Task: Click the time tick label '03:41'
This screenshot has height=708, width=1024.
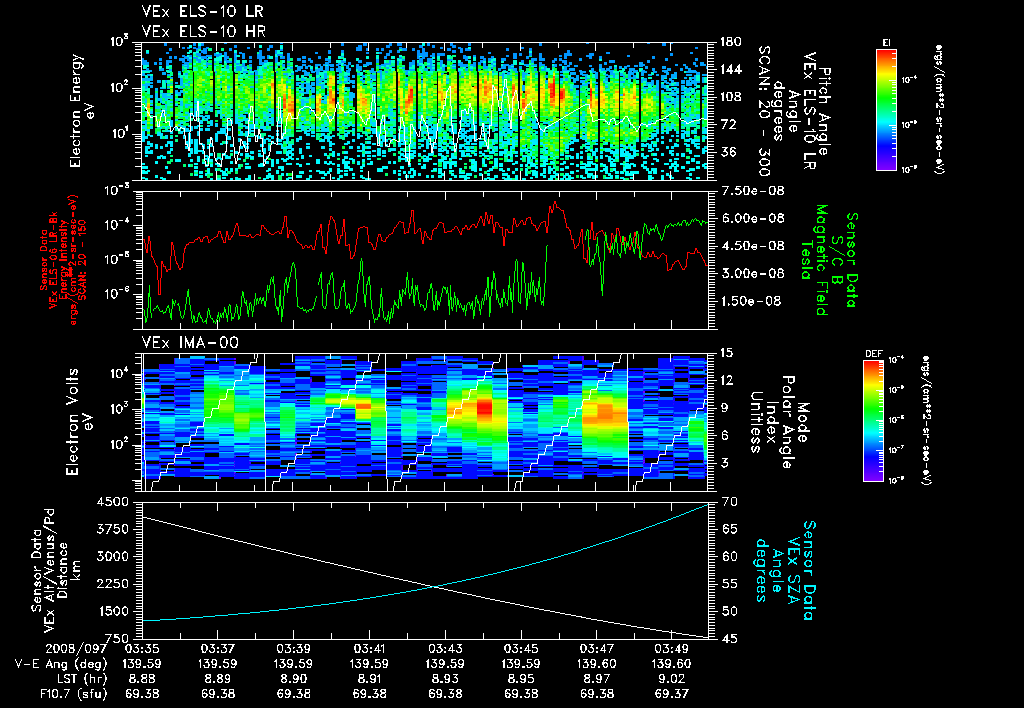Action: tap(369, 649)
